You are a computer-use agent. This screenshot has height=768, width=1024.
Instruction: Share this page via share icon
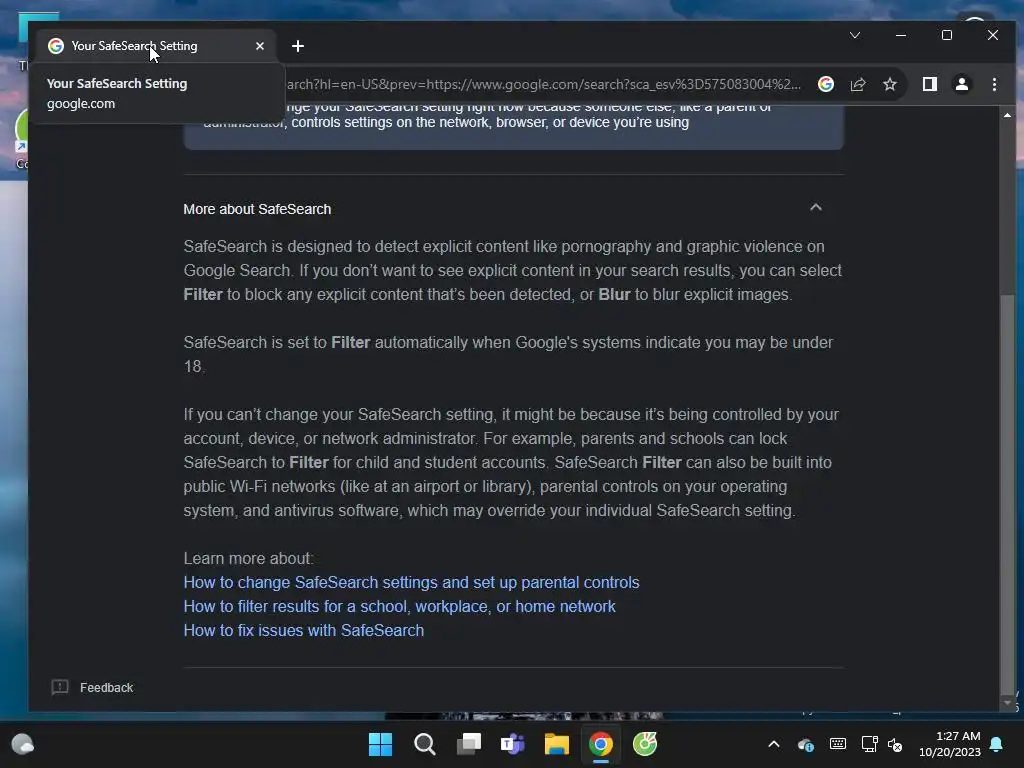point(858,84)
